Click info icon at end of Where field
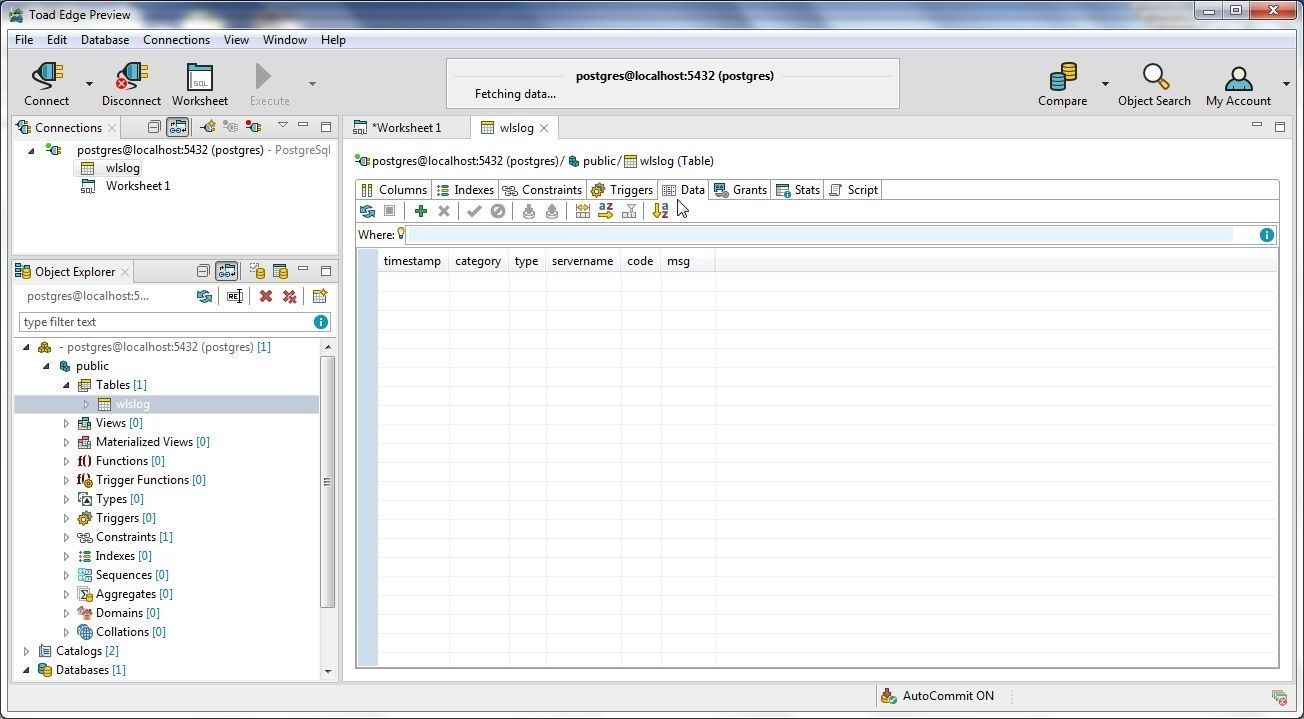Image resolution: width=1304 pixels, height=719 pixels. (x=1267, y=235)
